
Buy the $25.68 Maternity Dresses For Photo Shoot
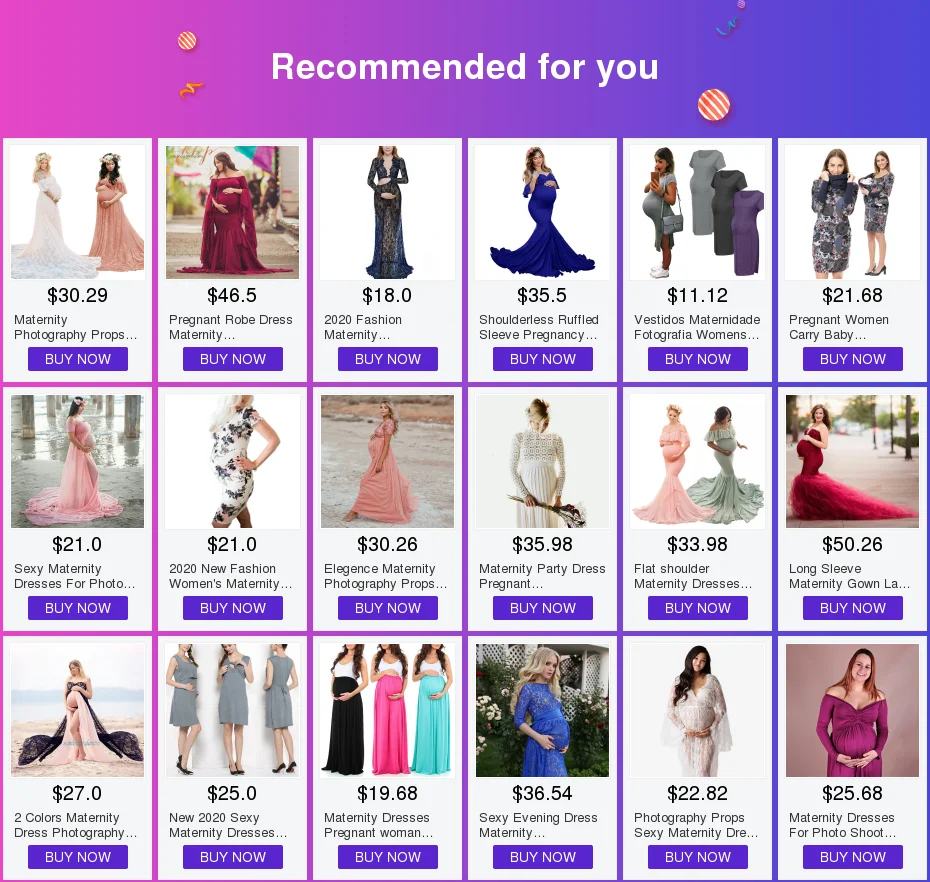852,857
